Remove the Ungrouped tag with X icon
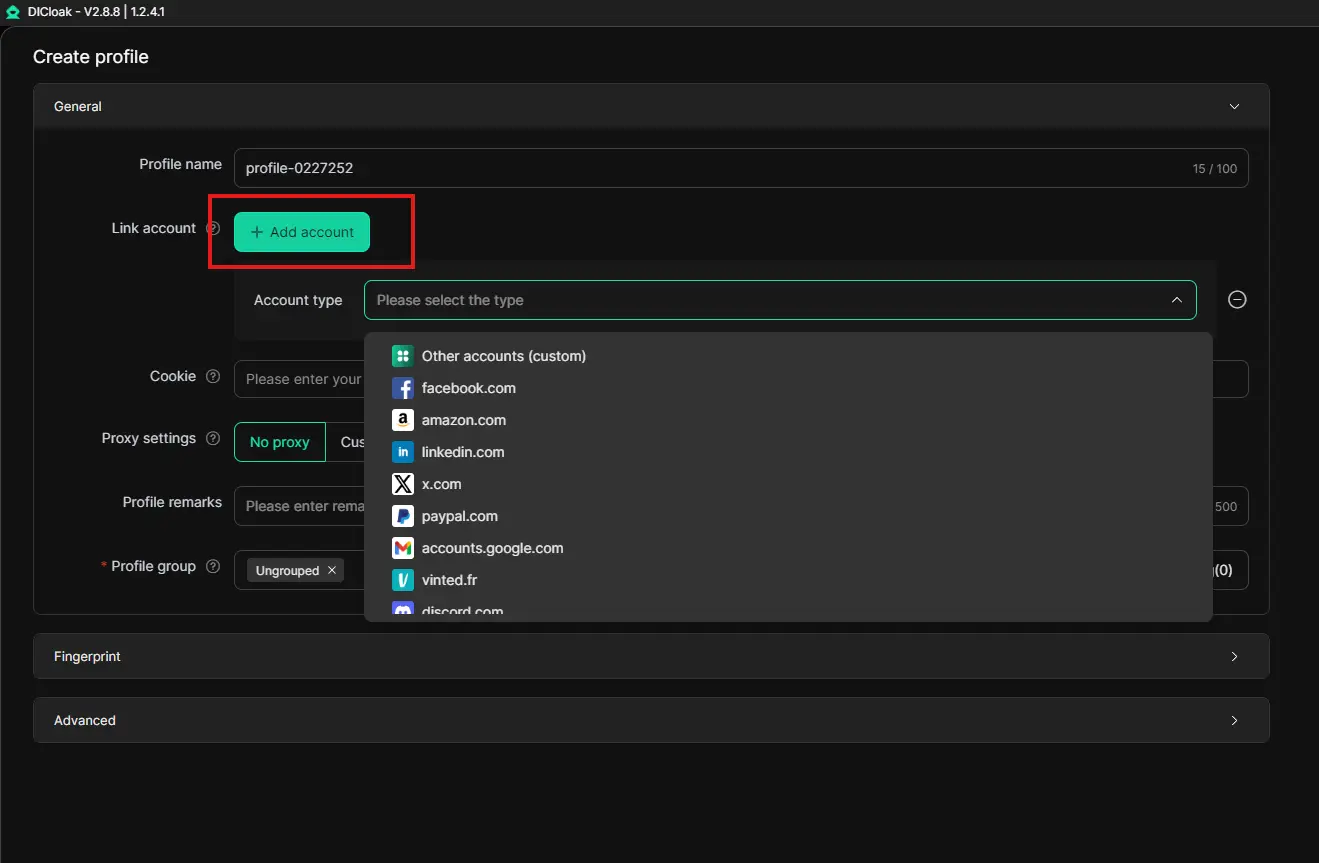The height and width of the screenshot is (863, 1319). click(x=332, y=570)
